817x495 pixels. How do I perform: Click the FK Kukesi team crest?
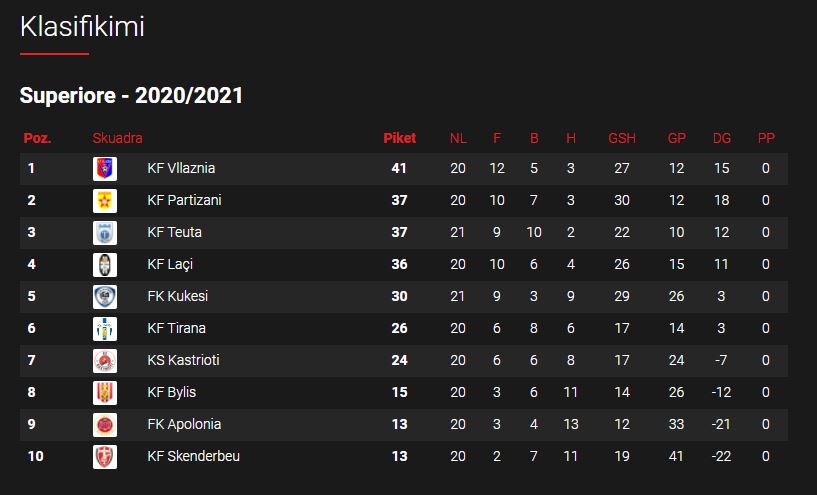[x=105, y=297]
